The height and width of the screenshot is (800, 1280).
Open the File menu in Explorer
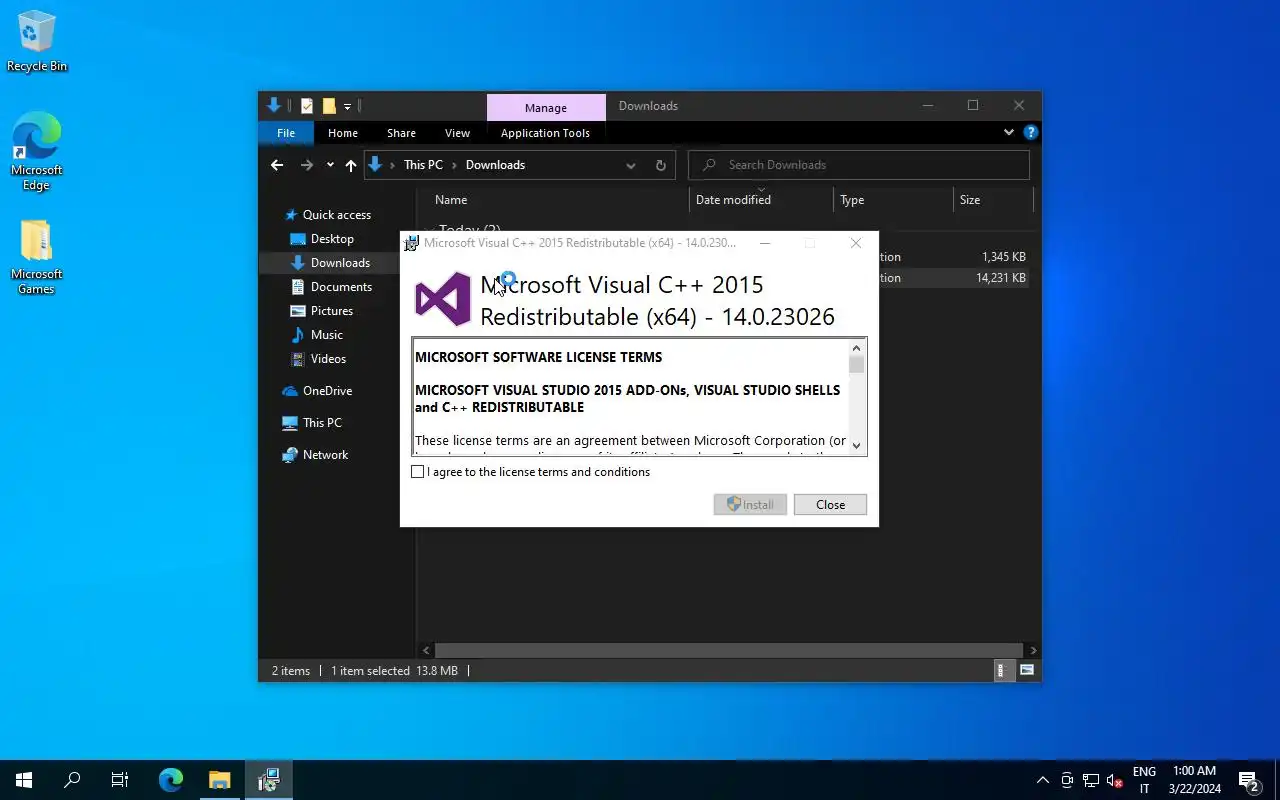pos(286,133)
